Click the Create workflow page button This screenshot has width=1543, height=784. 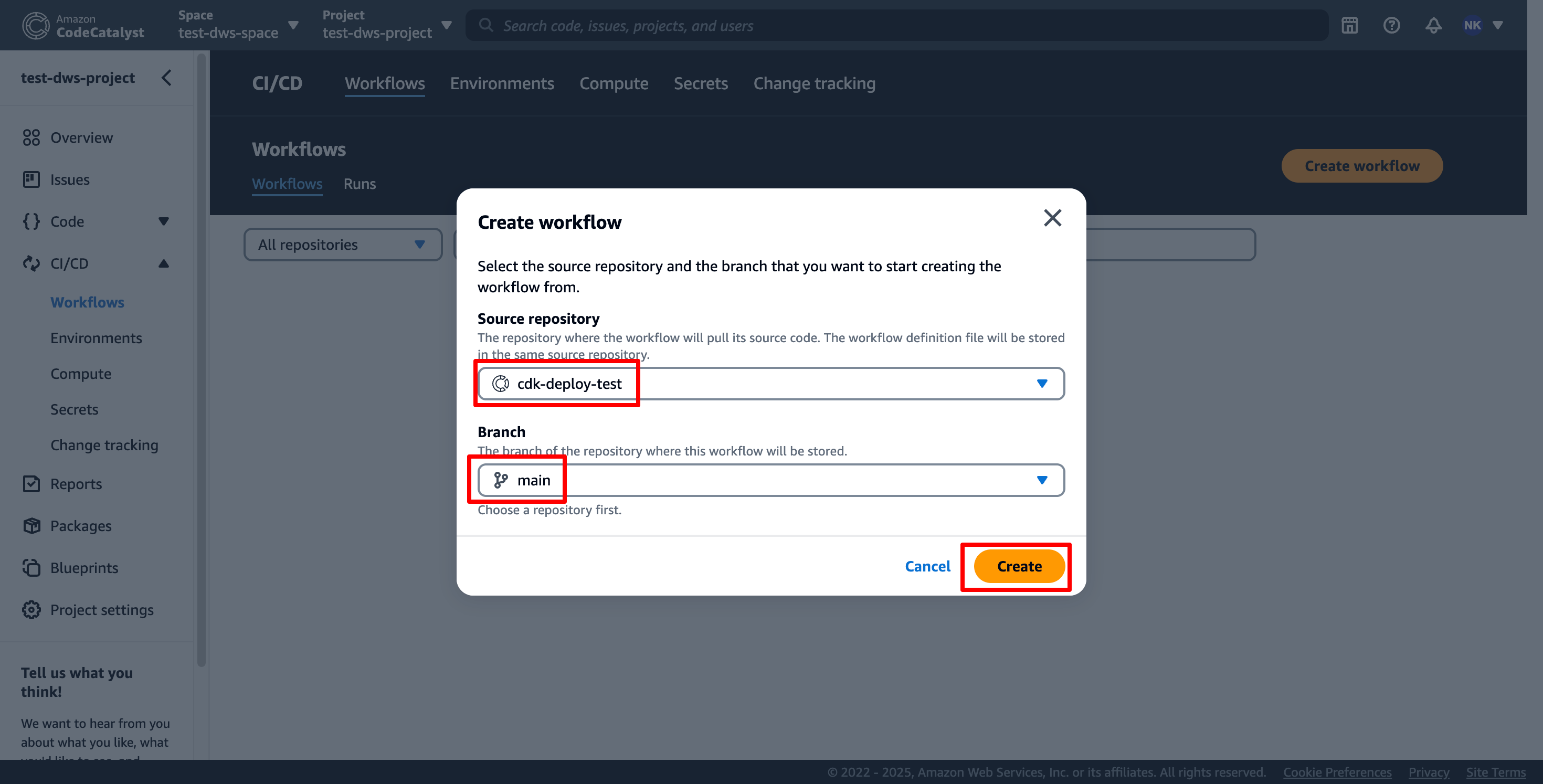point(1362,166)
